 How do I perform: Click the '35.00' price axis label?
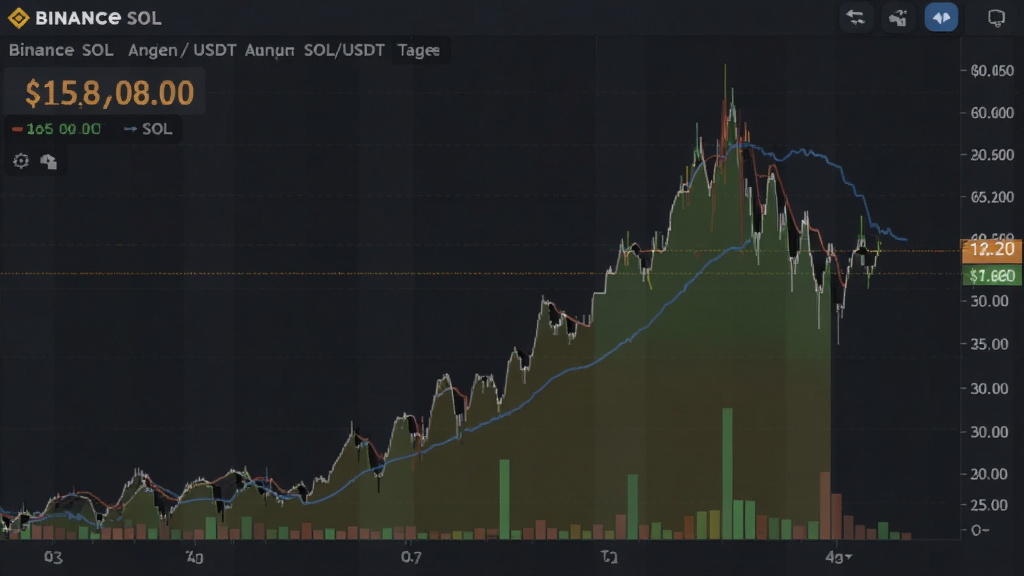tap(989, 344)
